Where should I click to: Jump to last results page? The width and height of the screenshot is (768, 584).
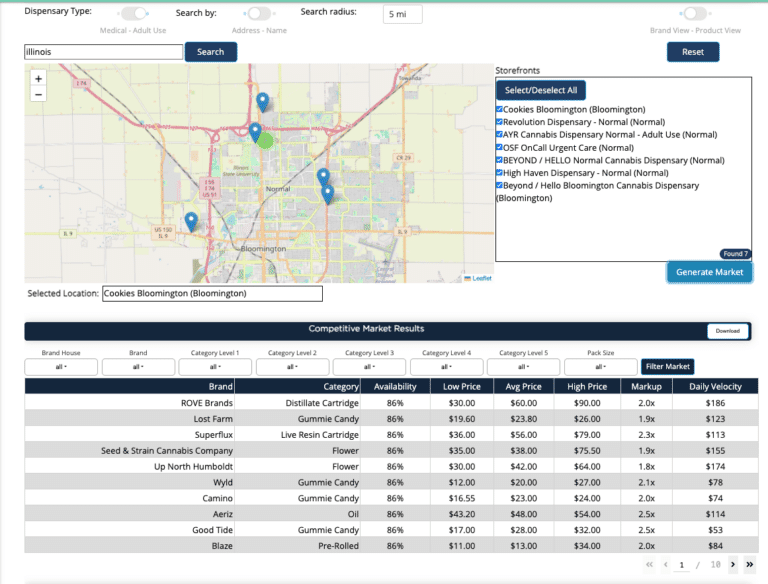(749, 564)
